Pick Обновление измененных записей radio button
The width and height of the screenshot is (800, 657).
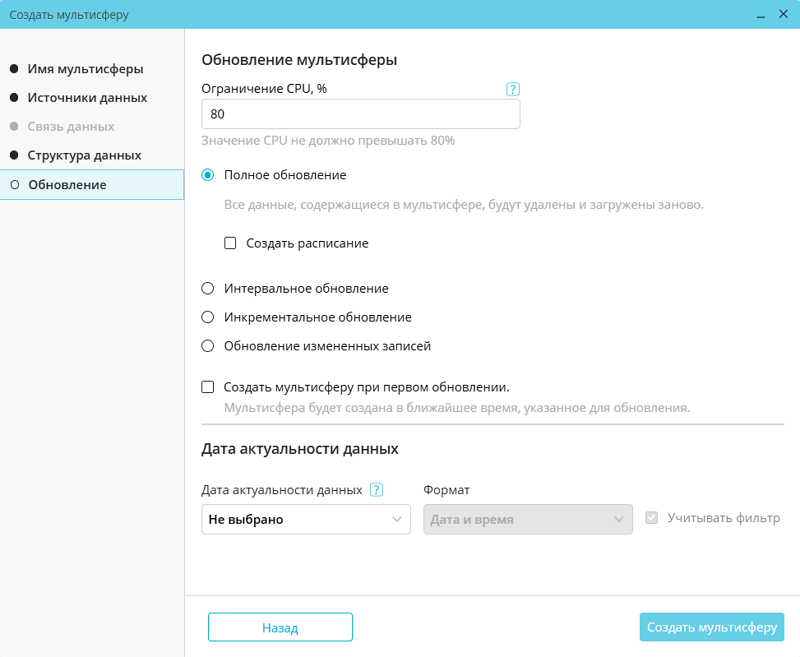tap(208, 346)
